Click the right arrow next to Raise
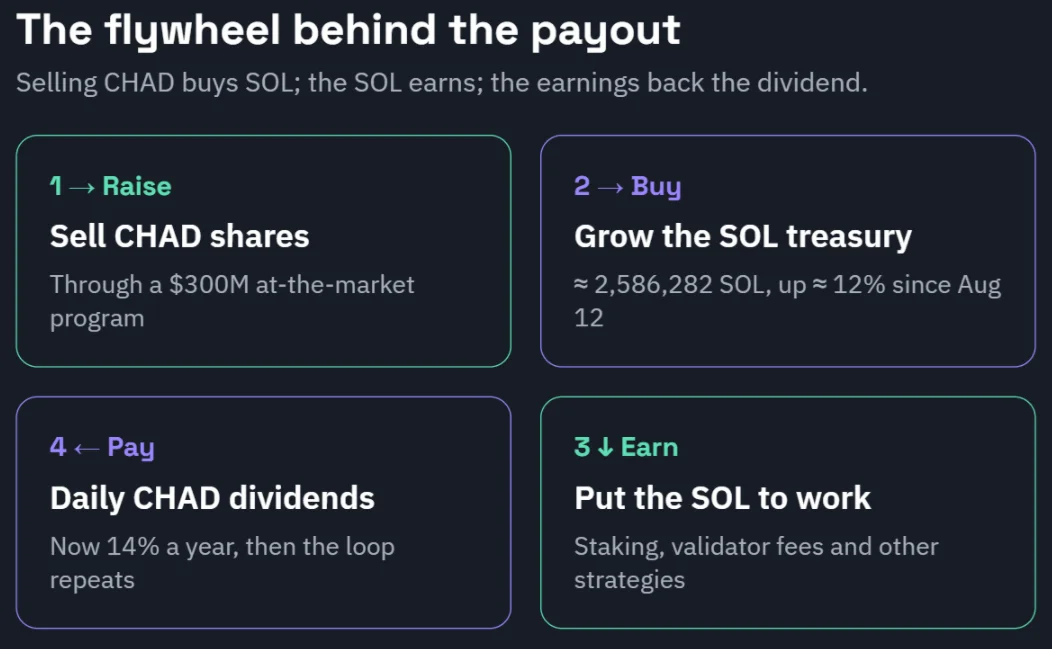 pyautogui.click(x=82, y=187)
